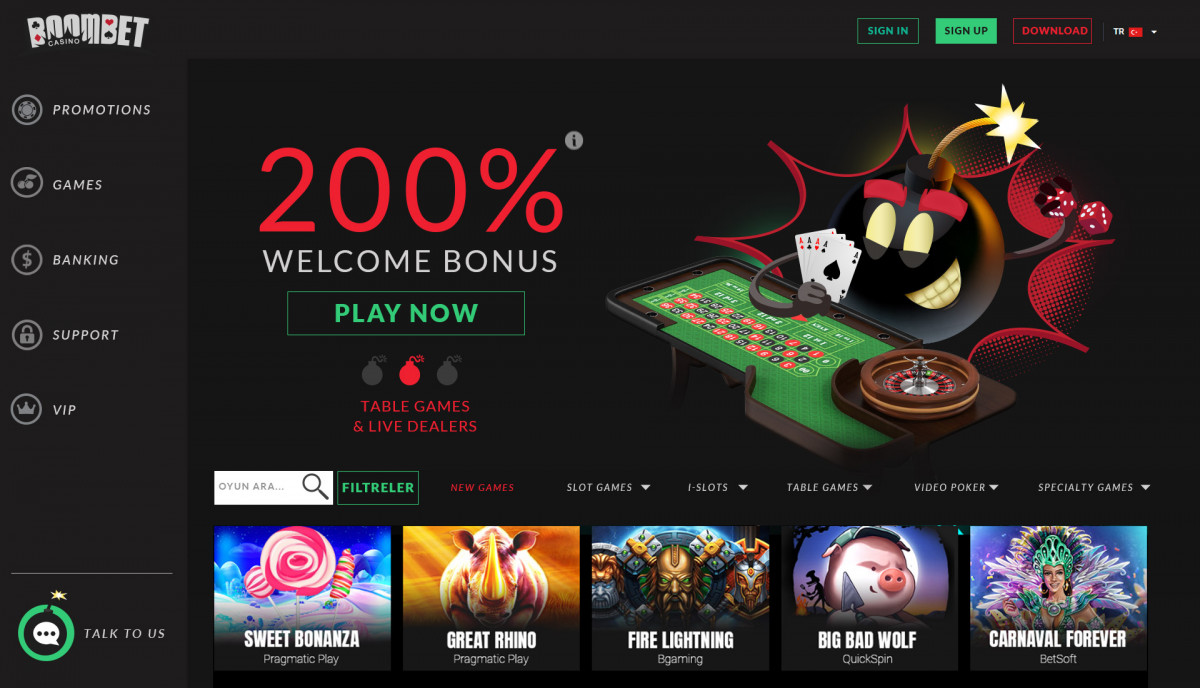Screen dimensions: 1200x688
Task: Switch to the New Games tab
Action: pos(482,488)
